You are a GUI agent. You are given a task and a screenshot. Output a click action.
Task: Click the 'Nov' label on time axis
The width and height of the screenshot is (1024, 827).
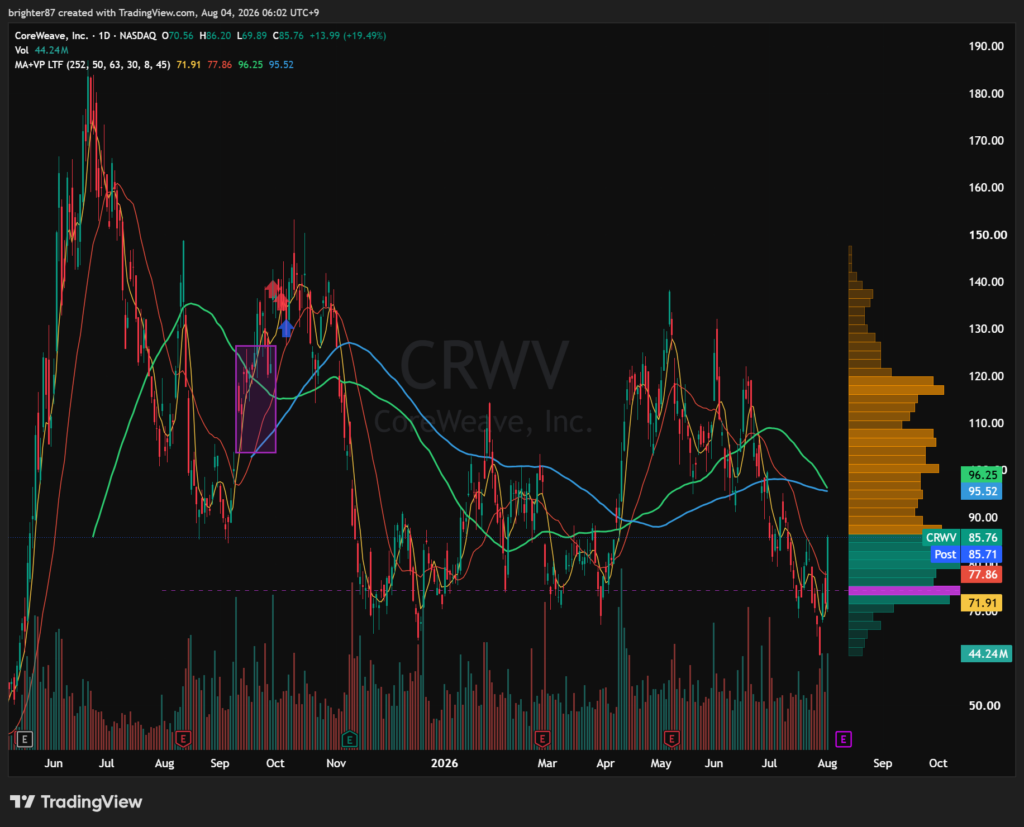pyautogui.click(x=336, y=763)
